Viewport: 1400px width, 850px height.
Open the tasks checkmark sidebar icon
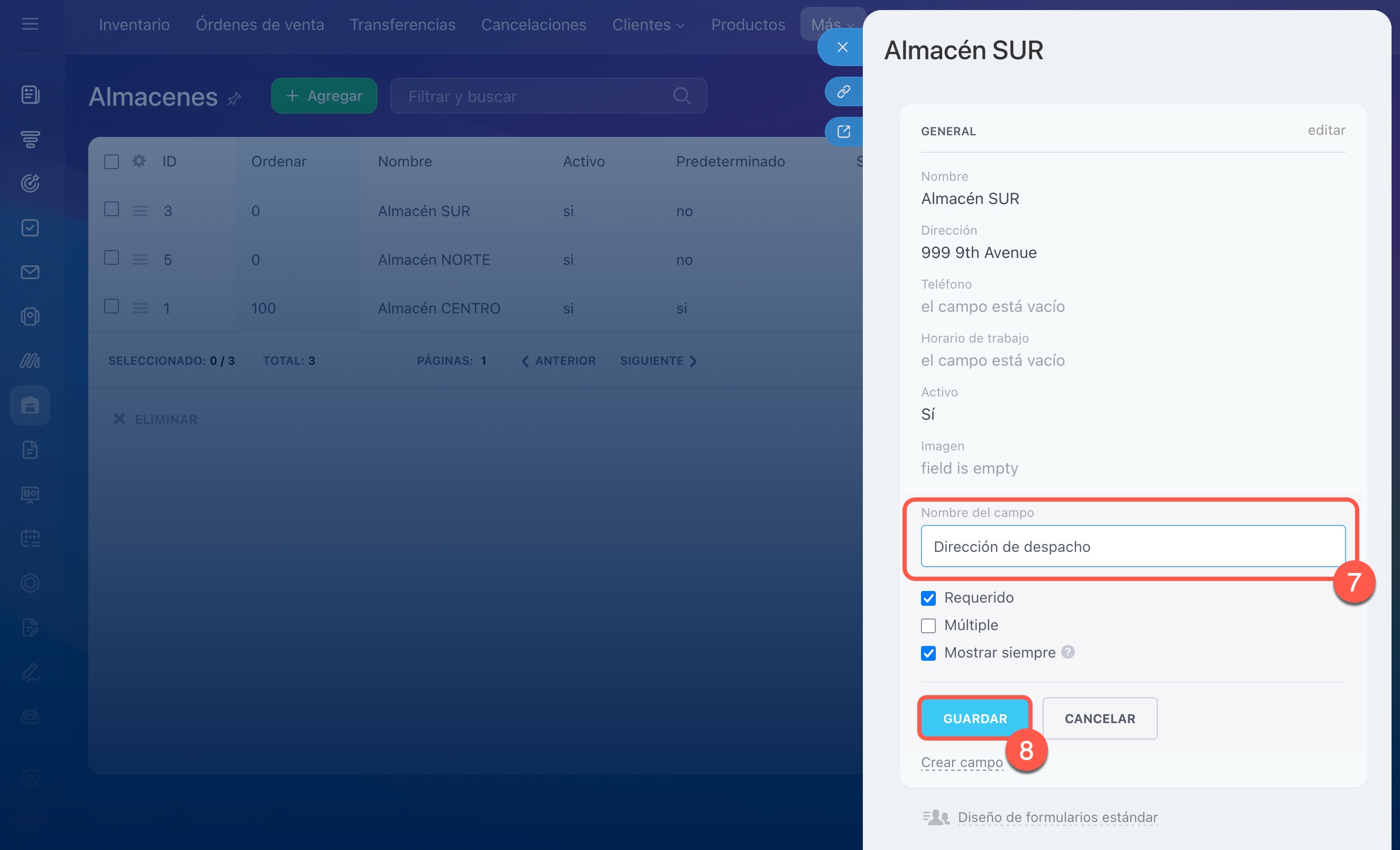[x=30, y=228]
